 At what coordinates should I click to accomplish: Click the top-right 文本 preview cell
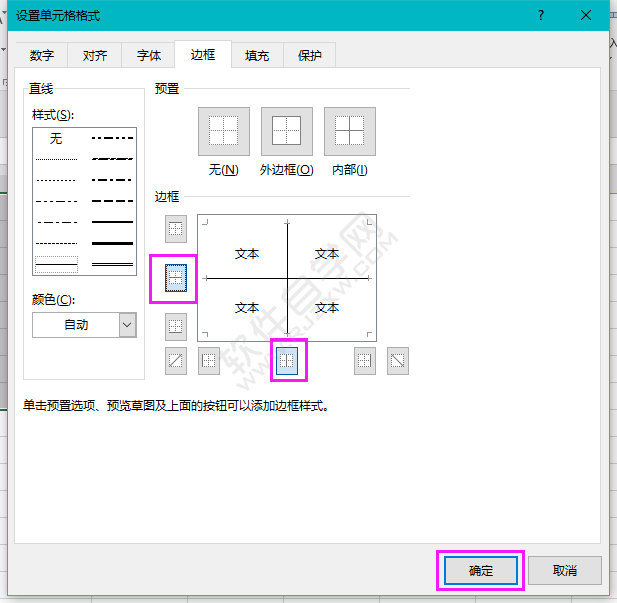pyautogui.click(x=327, y=254)
